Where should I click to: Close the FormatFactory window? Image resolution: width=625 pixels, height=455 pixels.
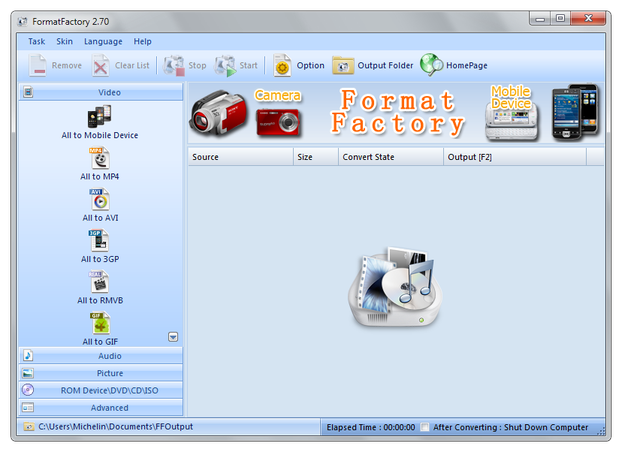[588, 18]
